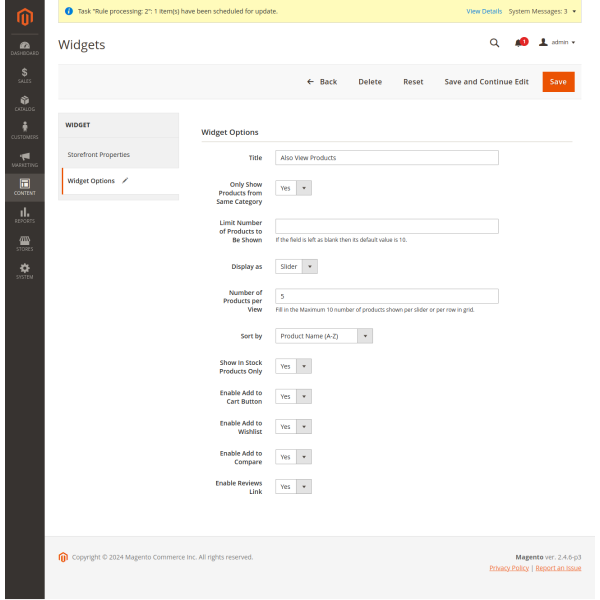Open the Stores sidebar icon
This screenshot has height=600, width=600.
(22, 242)
